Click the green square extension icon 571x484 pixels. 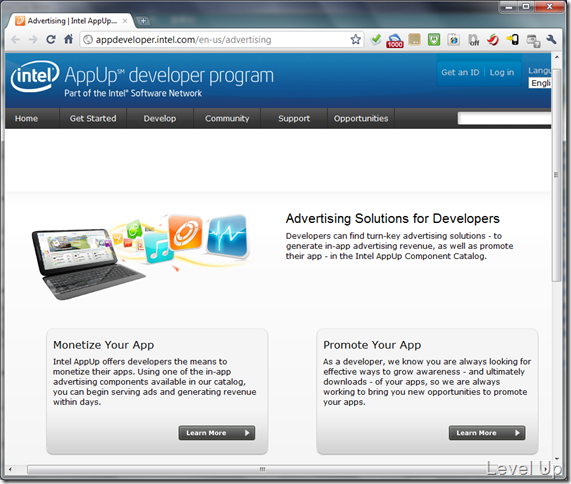click(x=434, y=39)
